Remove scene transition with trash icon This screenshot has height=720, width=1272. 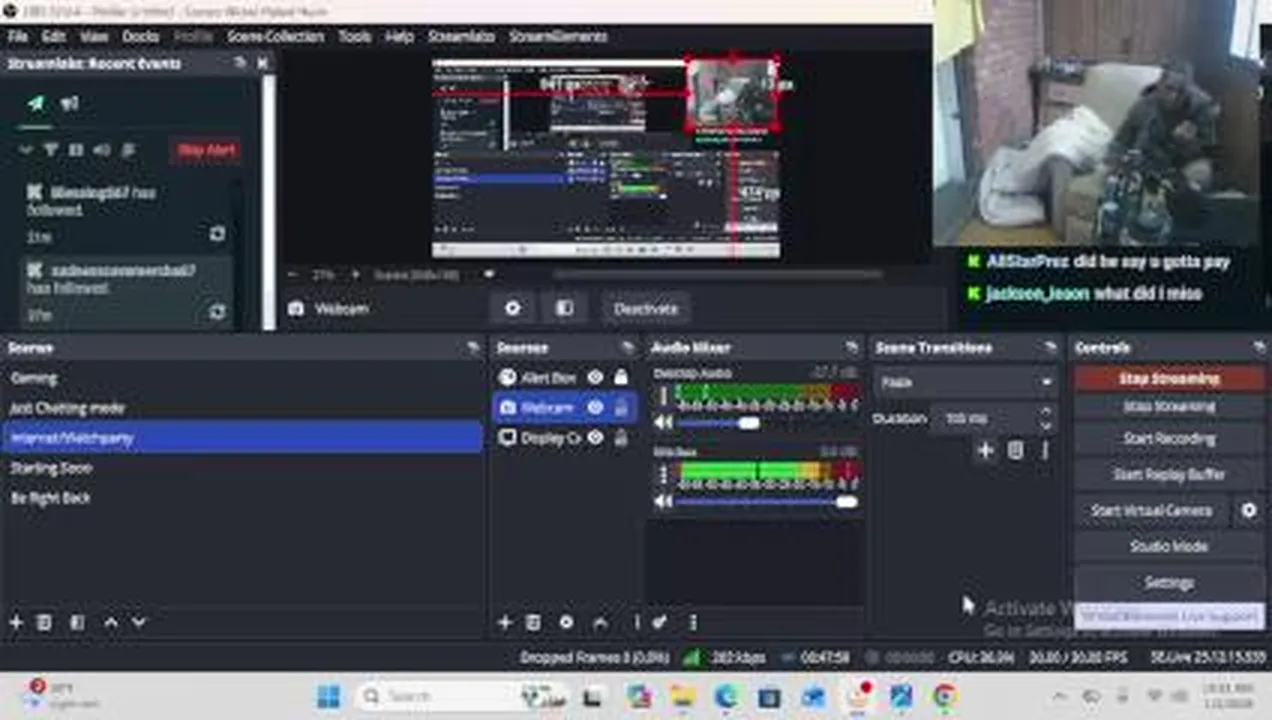coord(1015,450)
